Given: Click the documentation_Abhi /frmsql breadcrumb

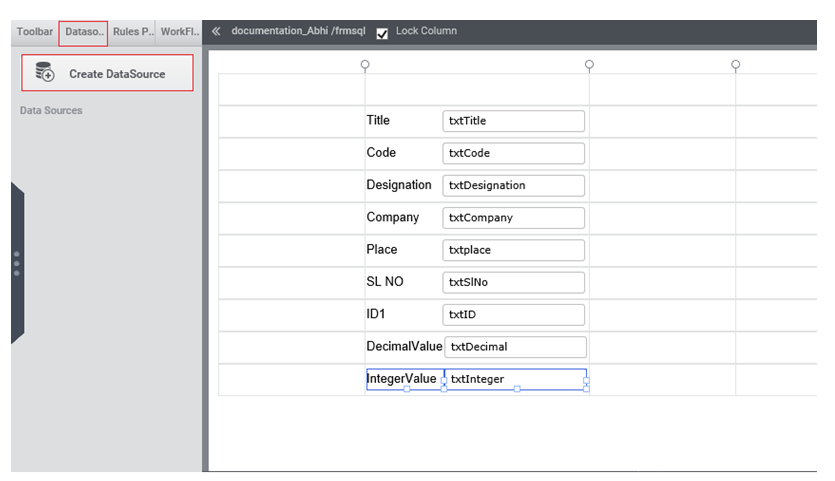Looking at the screenshot, I should (298, 31).
